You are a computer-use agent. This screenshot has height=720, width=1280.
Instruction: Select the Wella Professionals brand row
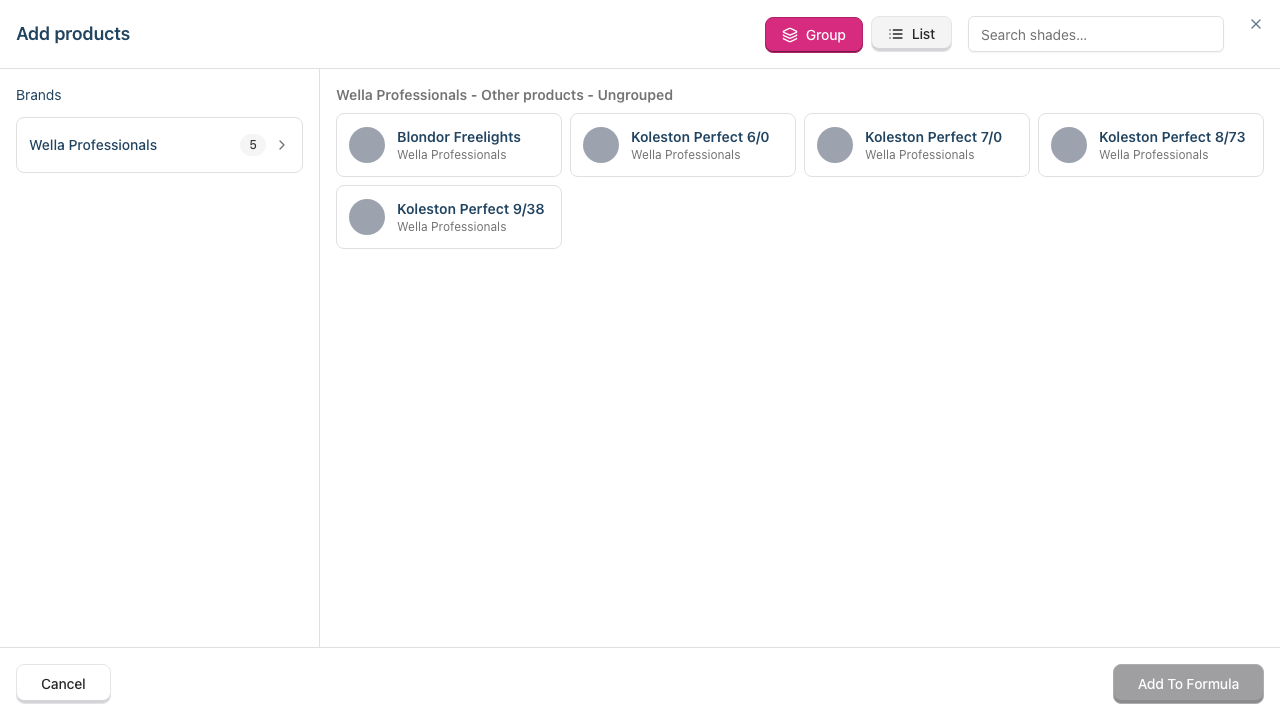(159, 145)
